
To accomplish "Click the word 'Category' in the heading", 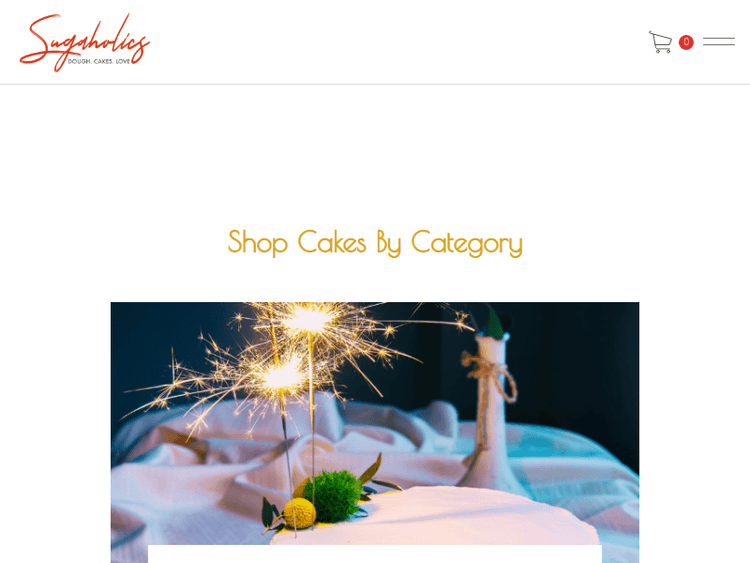I will pos(467,243).
